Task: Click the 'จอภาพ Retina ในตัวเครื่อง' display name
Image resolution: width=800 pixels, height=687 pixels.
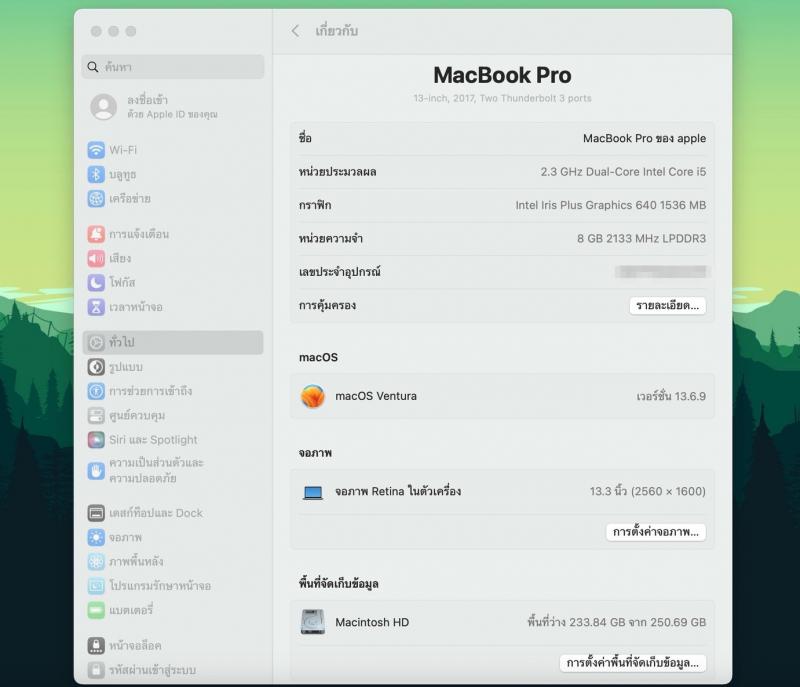Action: 398,491
